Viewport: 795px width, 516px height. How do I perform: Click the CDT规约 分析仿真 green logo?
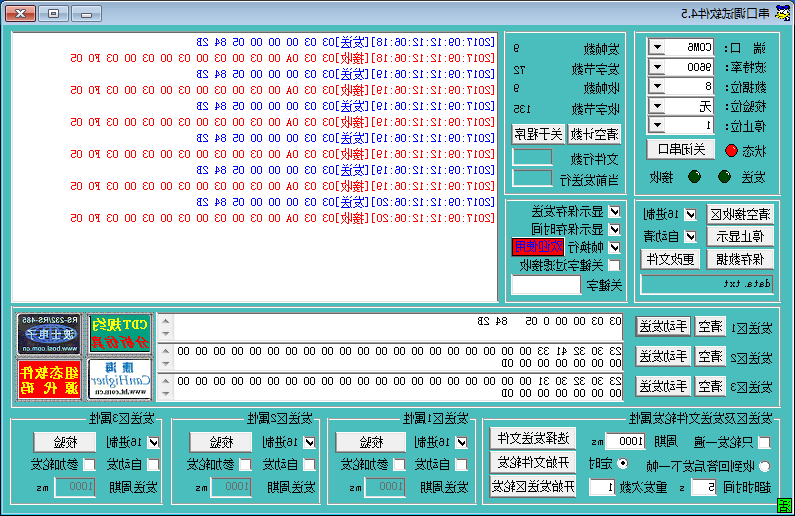[x=120, y=334]
